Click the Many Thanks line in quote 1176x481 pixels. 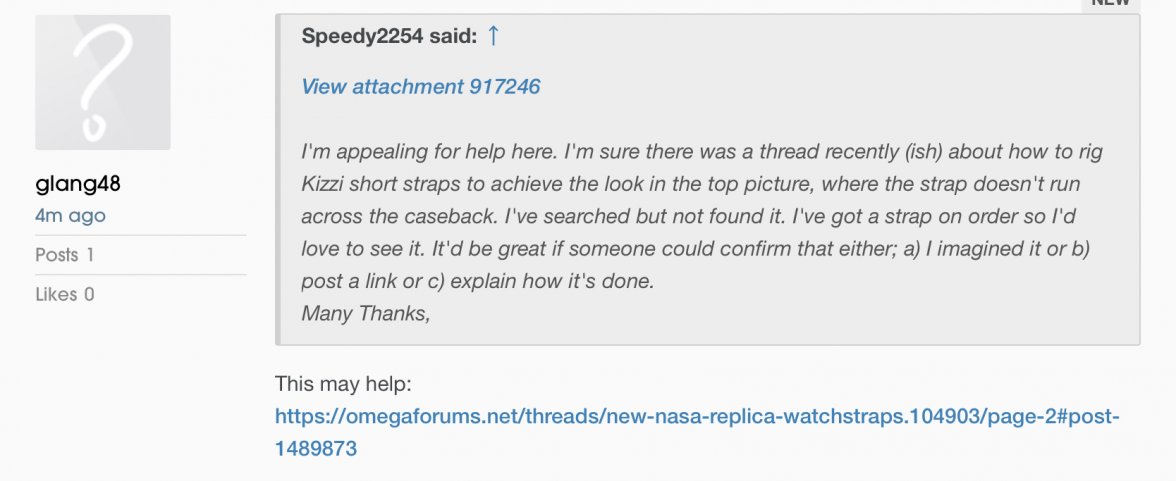tap(365, 314)
